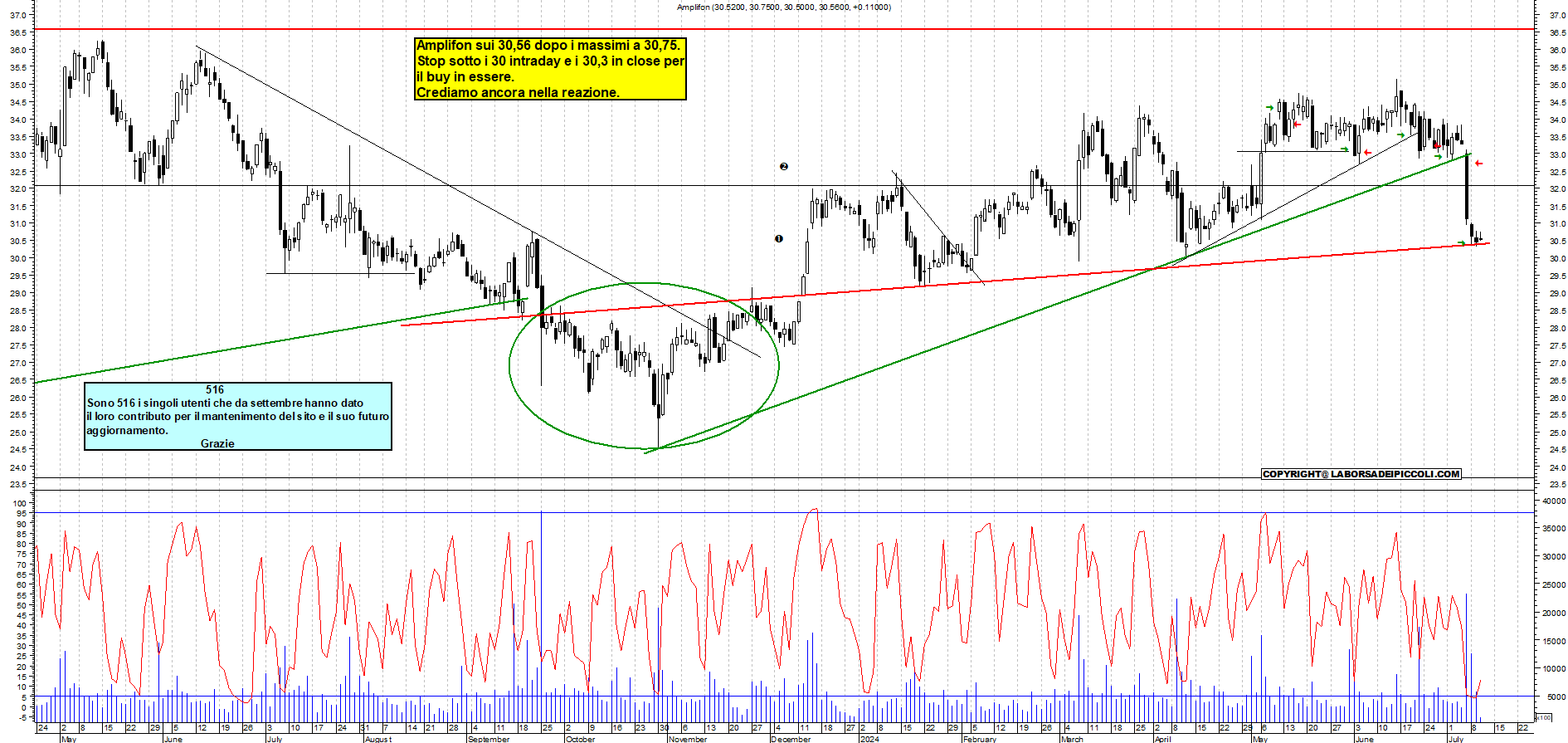Click the red arrow marker beside 32.75 price
This screenshot has height=743, width=1568.
(x=1478, y=164)
